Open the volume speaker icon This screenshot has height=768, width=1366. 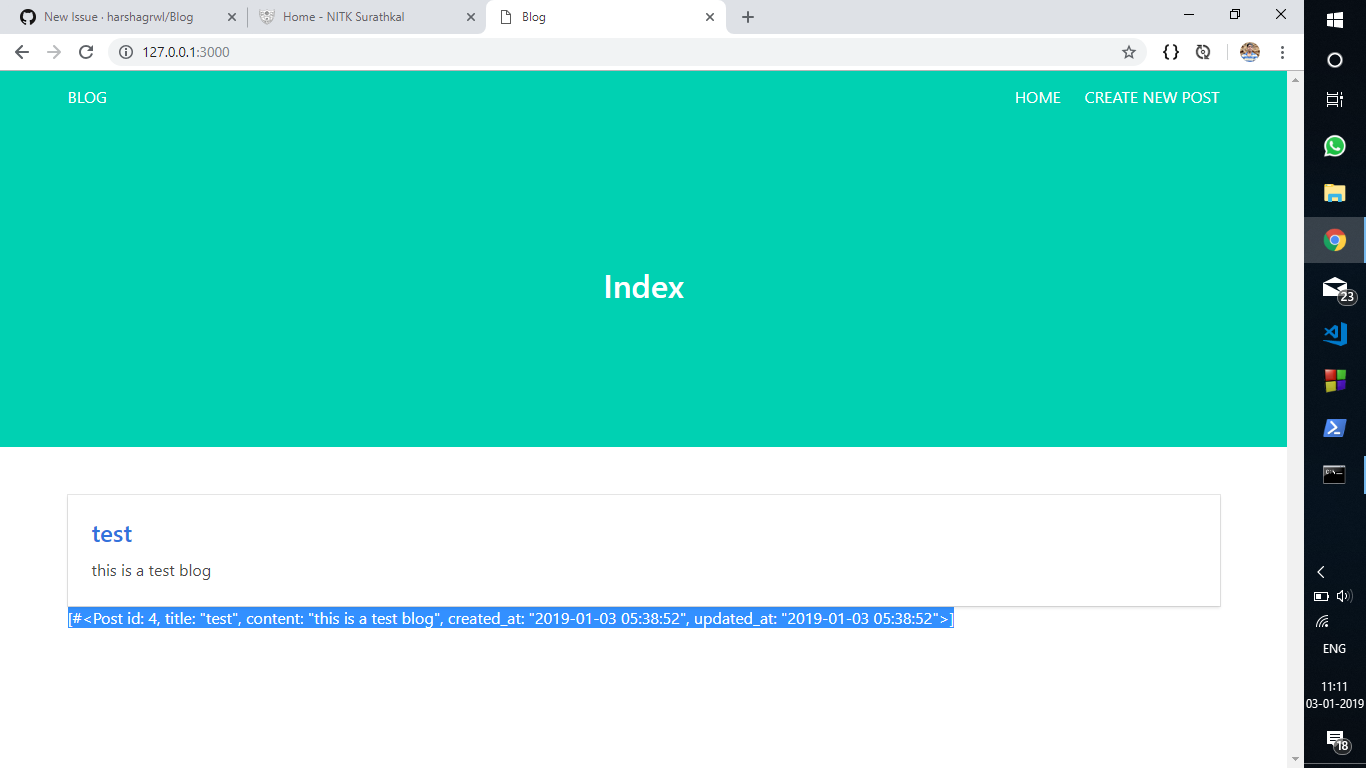[1344, 597]
